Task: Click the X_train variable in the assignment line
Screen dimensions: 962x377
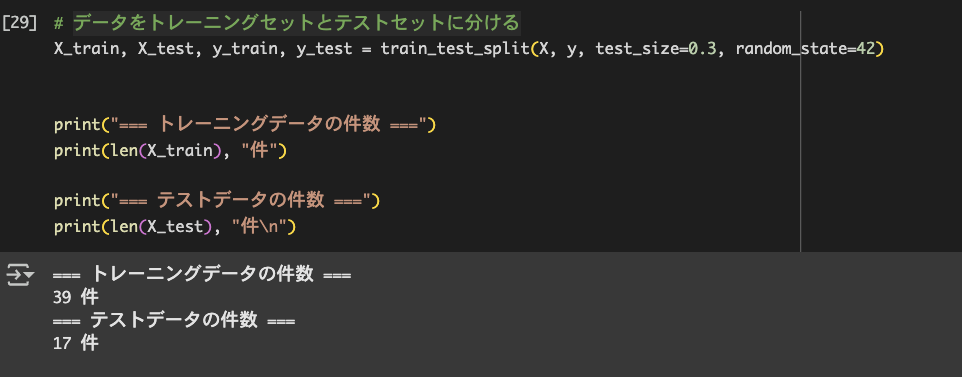Action: coord(88,49)
